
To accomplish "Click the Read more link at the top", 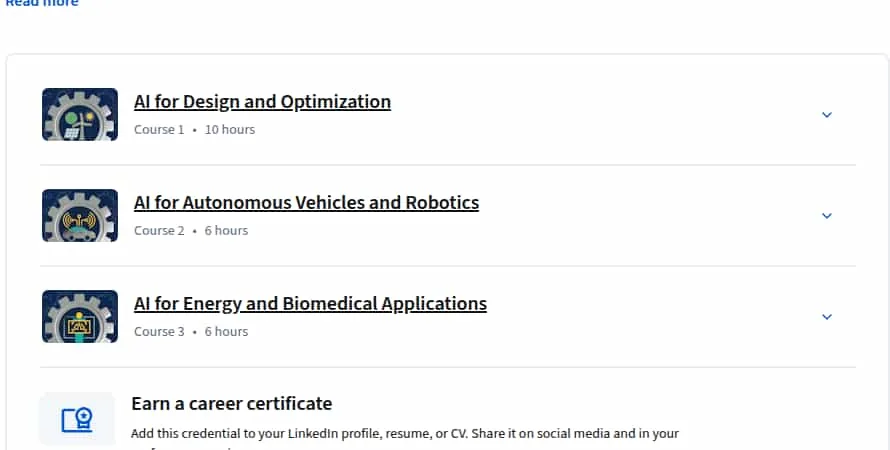I will pos(42,3).
